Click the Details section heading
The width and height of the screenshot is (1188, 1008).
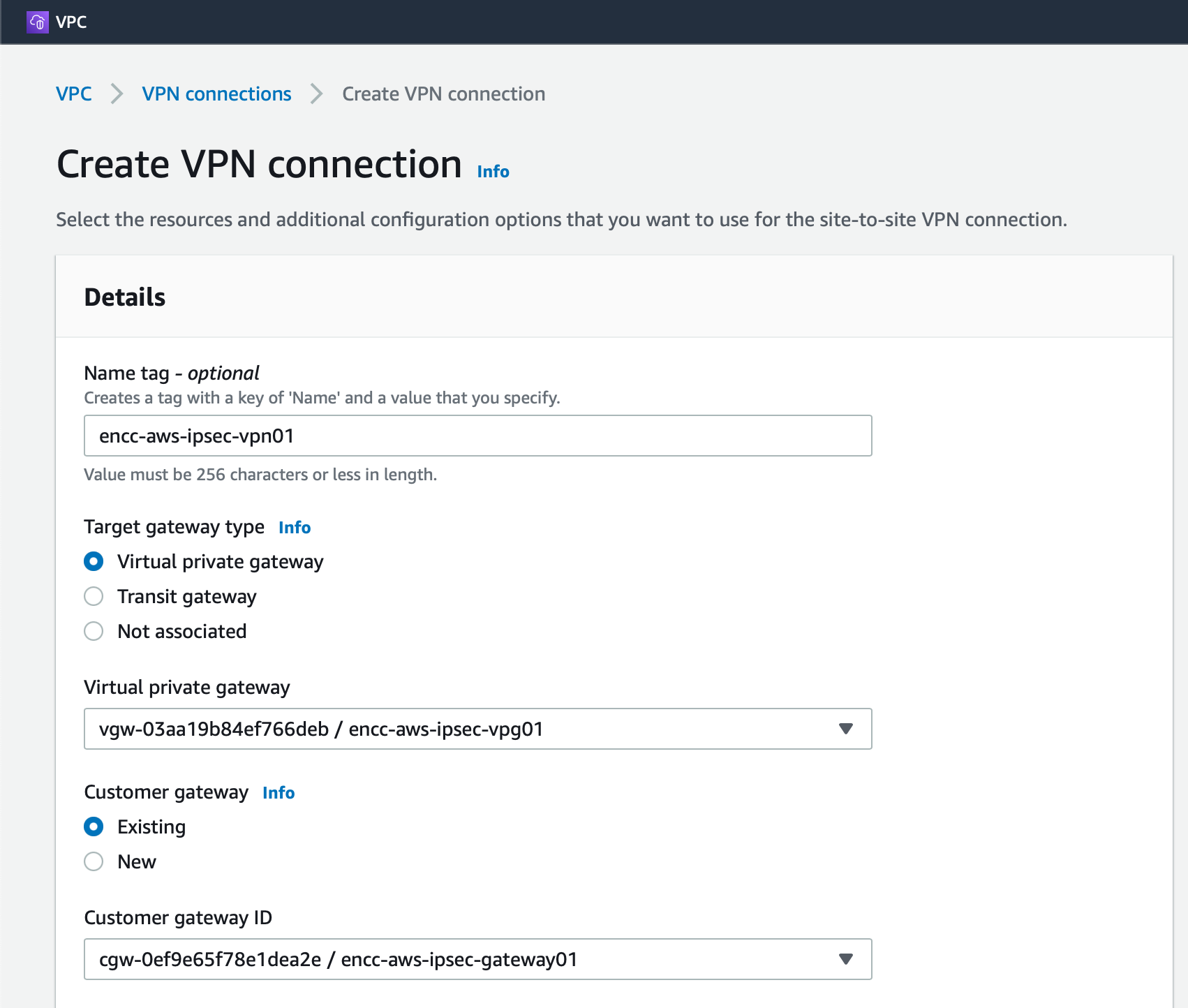coord(125,297)
